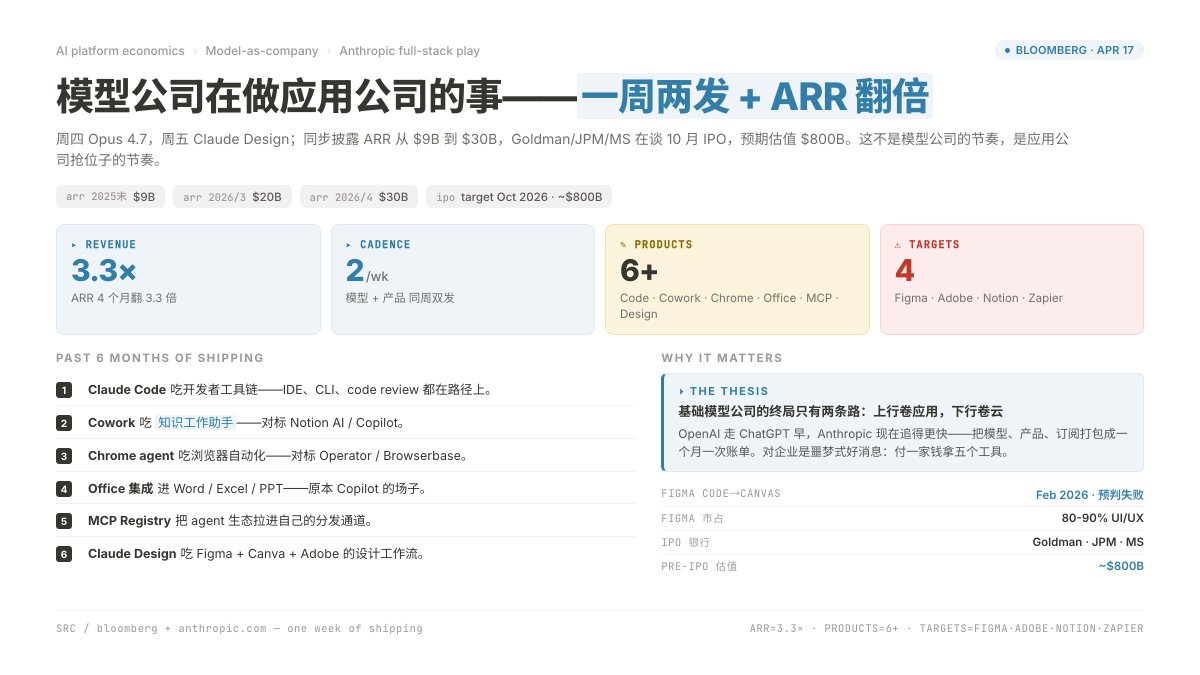Click the 'FIGMA CODE→CANVAS' row label
1200x675 pixels.
point(721,494)
